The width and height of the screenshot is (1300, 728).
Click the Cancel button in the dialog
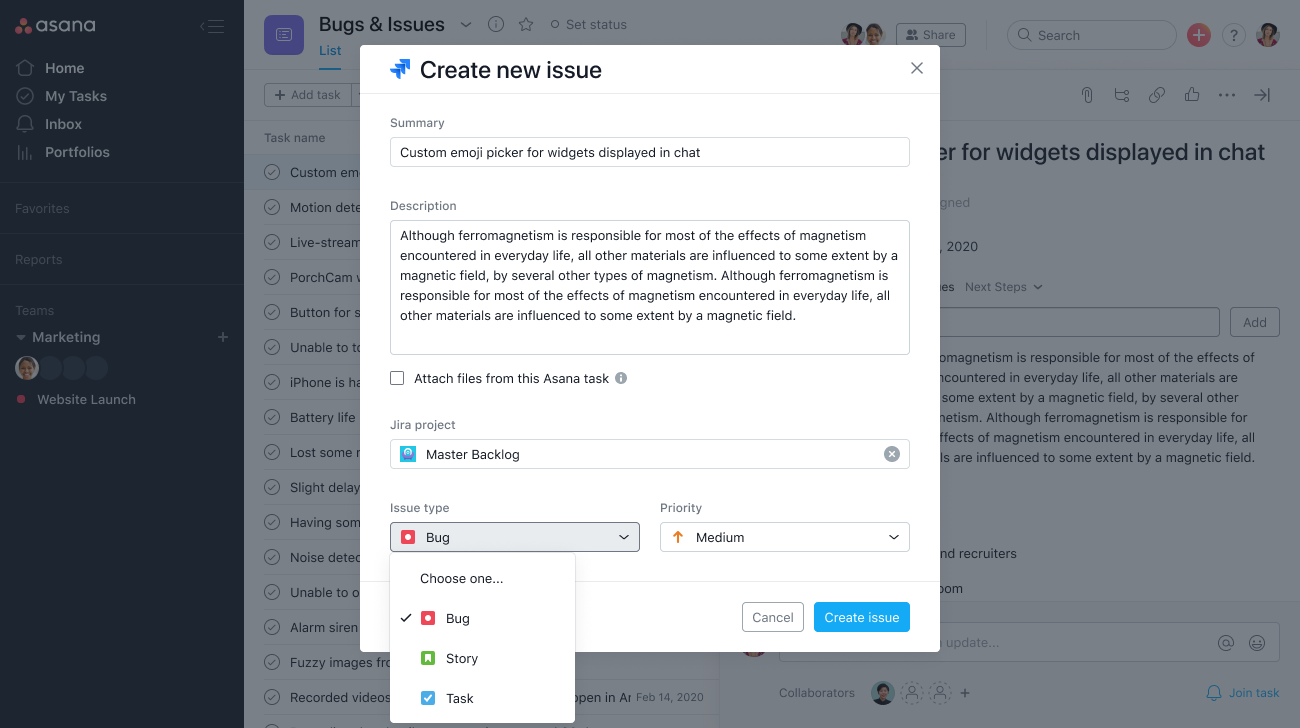(772, 617)
